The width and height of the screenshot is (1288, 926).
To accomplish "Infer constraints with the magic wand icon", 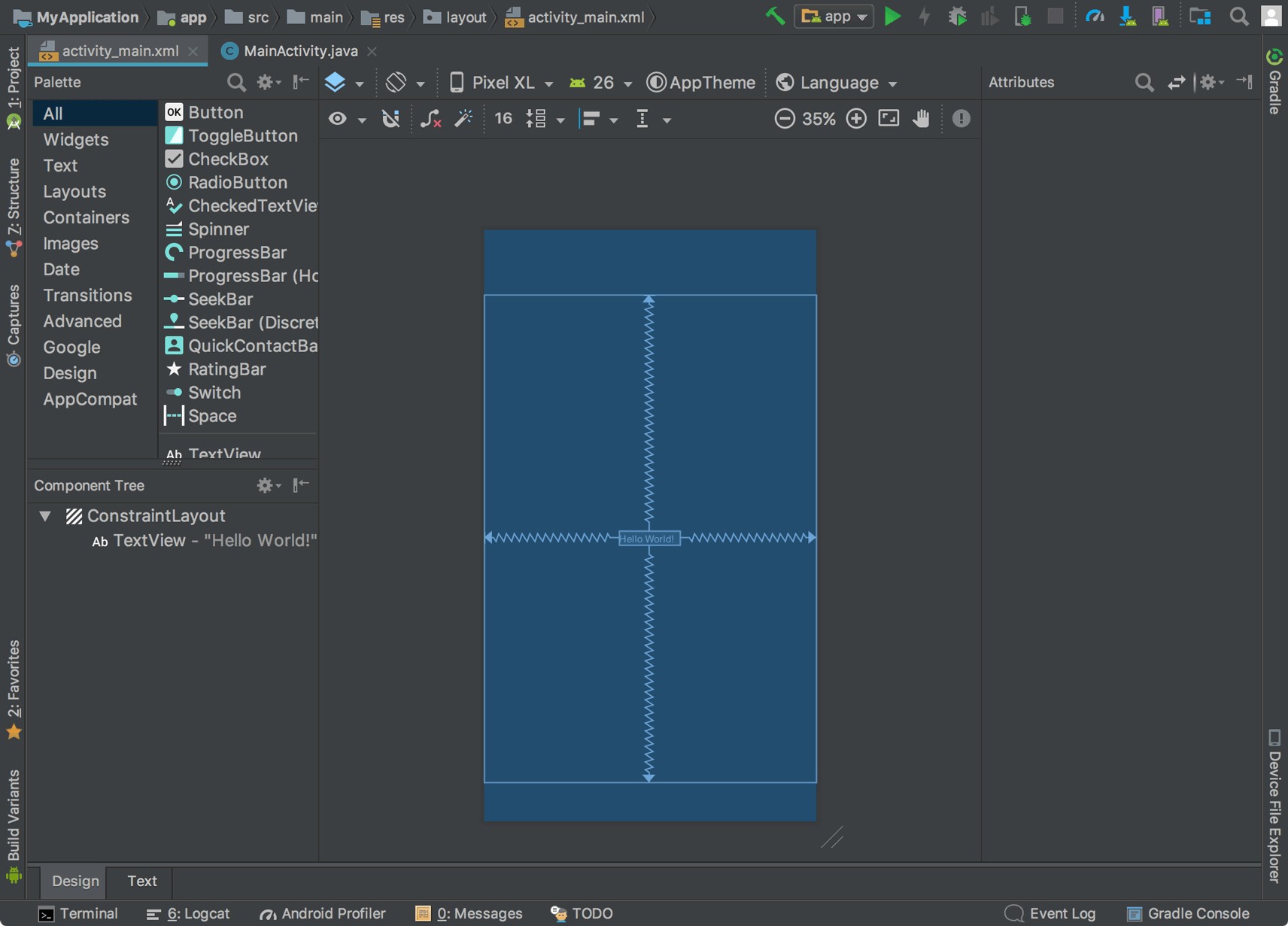I will 463,118.
